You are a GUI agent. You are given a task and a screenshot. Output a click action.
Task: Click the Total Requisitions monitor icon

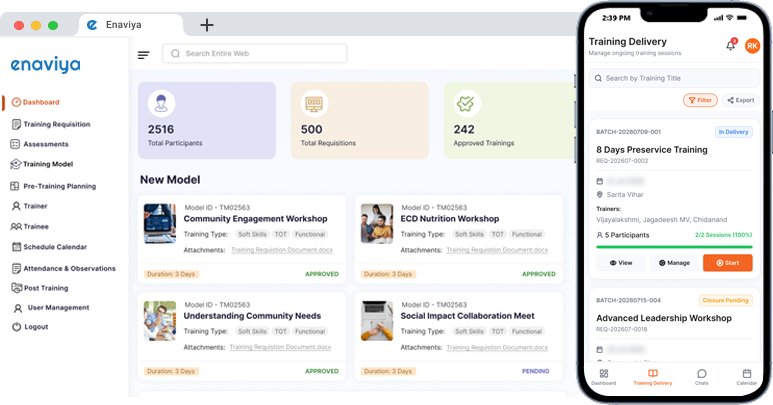pyautogui.click(x=314, y=103)
